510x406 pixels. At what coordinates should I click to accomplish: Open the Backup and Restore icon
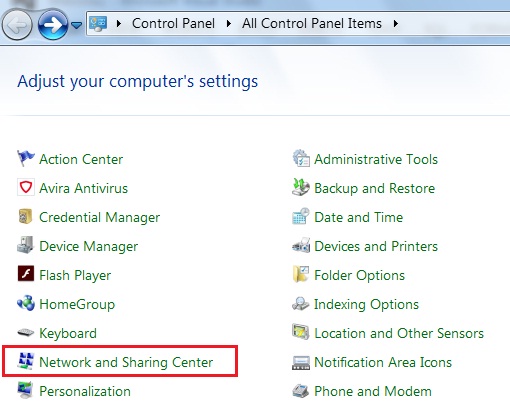[301, 187]
